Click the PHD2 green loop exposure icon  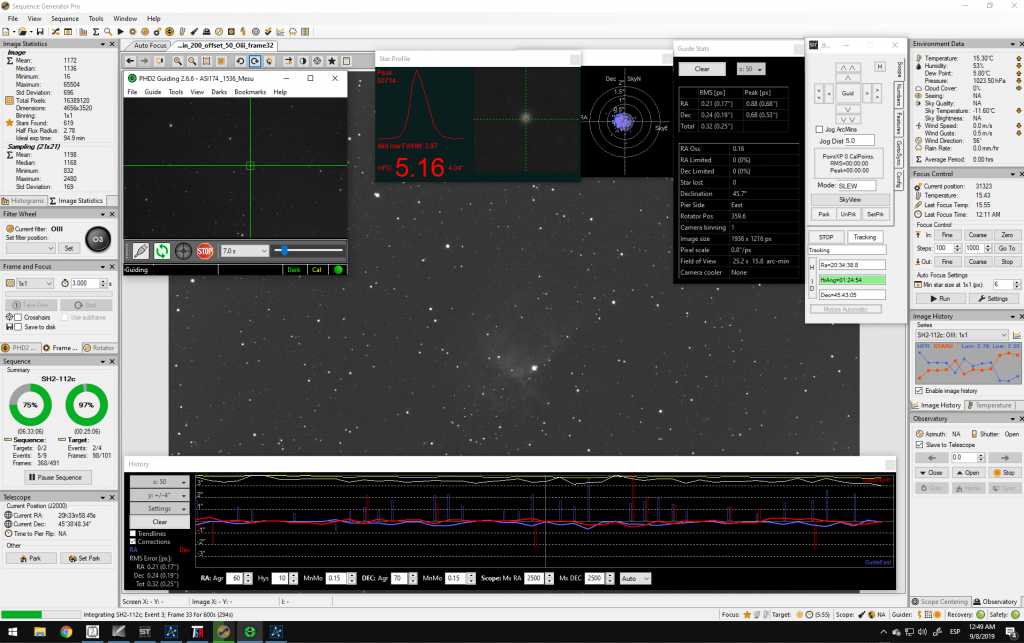[162, 251]
